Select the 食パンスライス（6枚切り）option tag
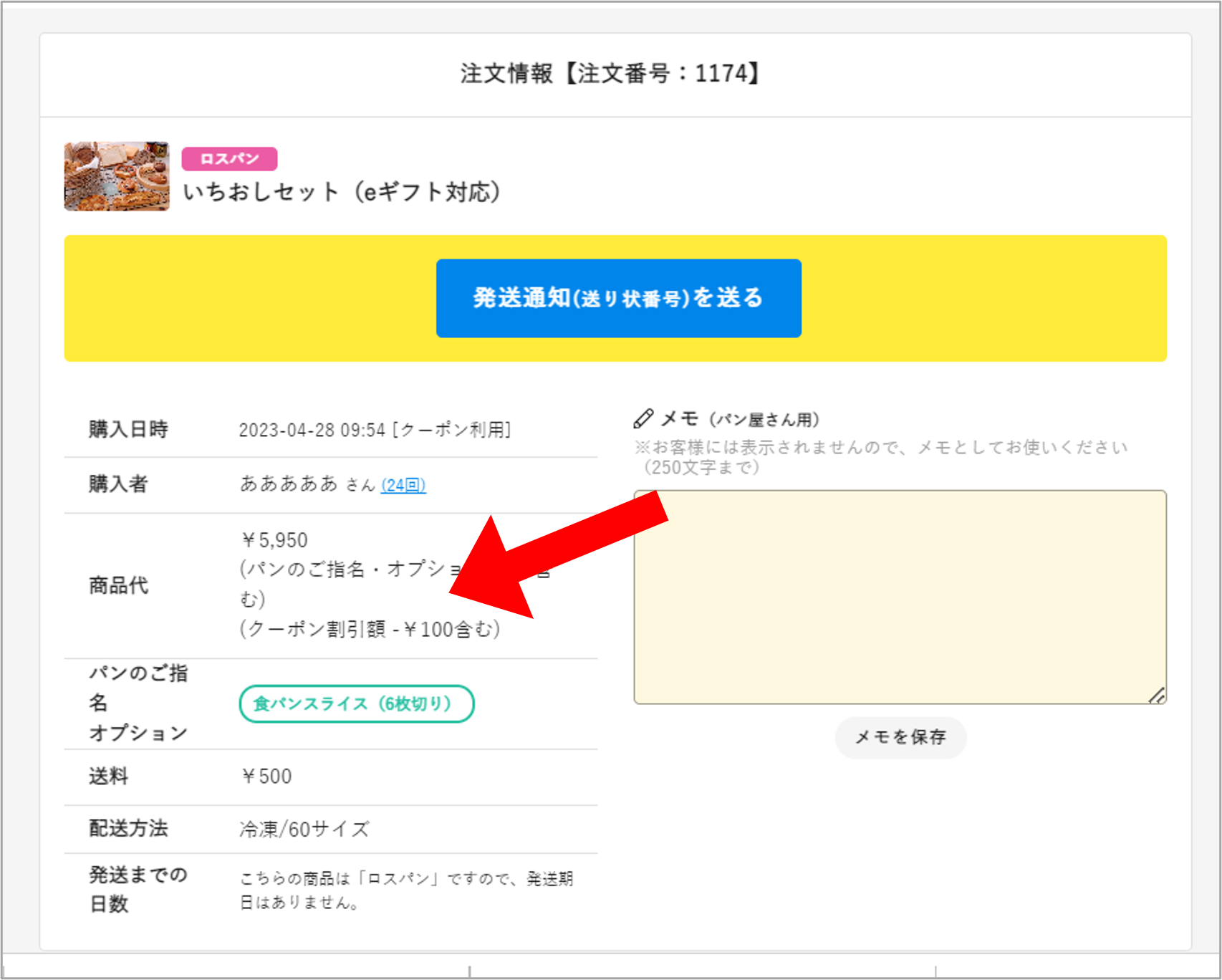Screen dimensions: 1222x980 (356, 703)
